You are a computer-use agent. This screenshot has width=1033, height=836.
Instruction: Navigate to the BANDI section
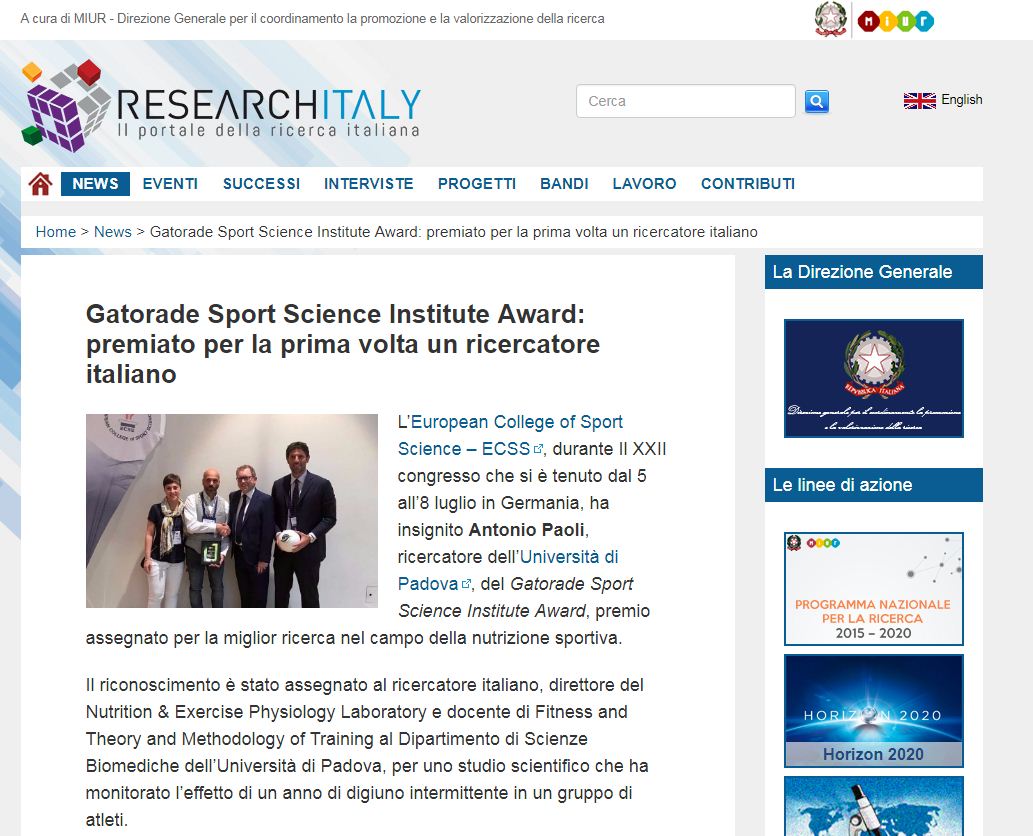564,184
